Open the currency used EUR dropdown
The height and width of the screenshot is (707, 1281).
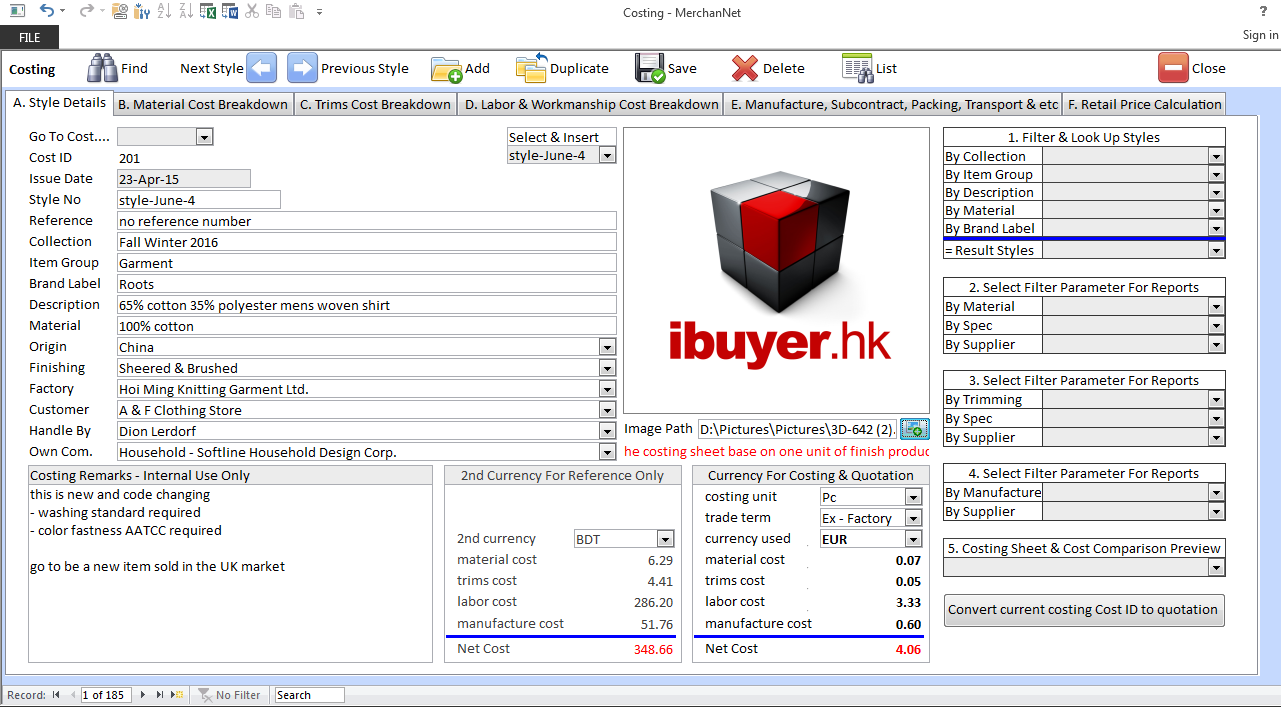click(913, 539)
